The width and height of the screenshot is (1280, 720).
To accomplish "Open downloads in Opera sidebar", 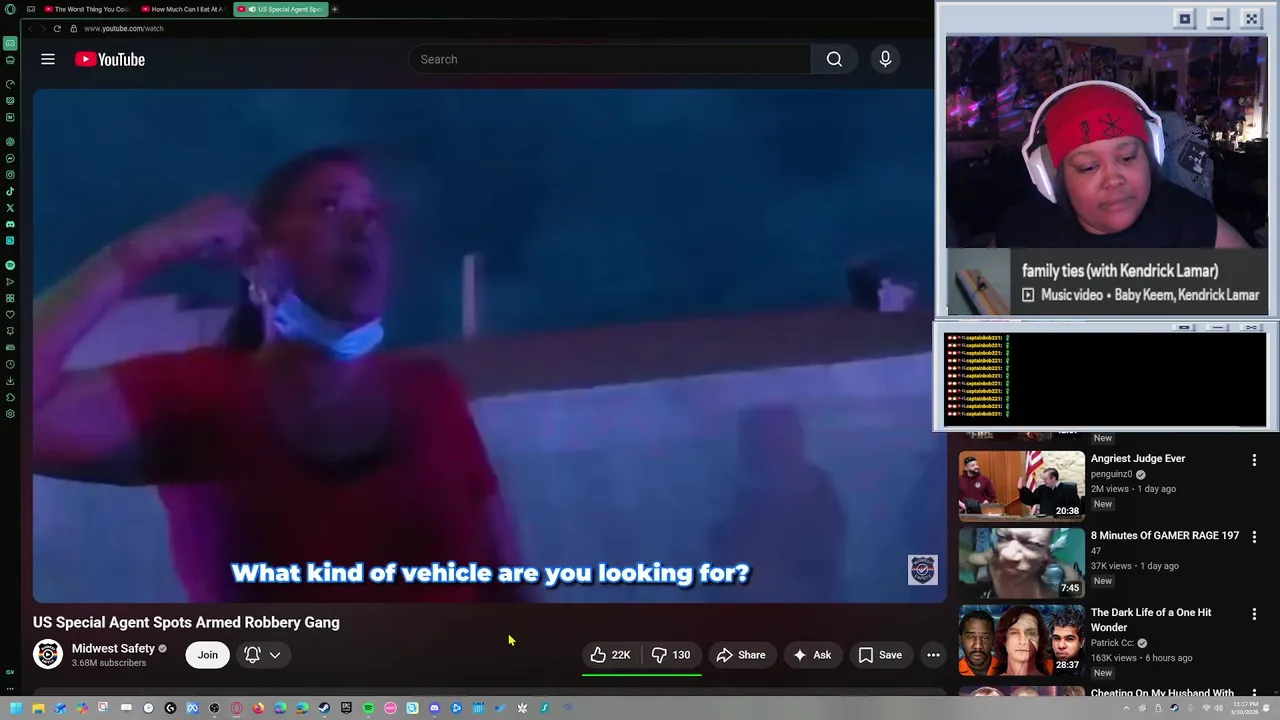I will 10,380.
